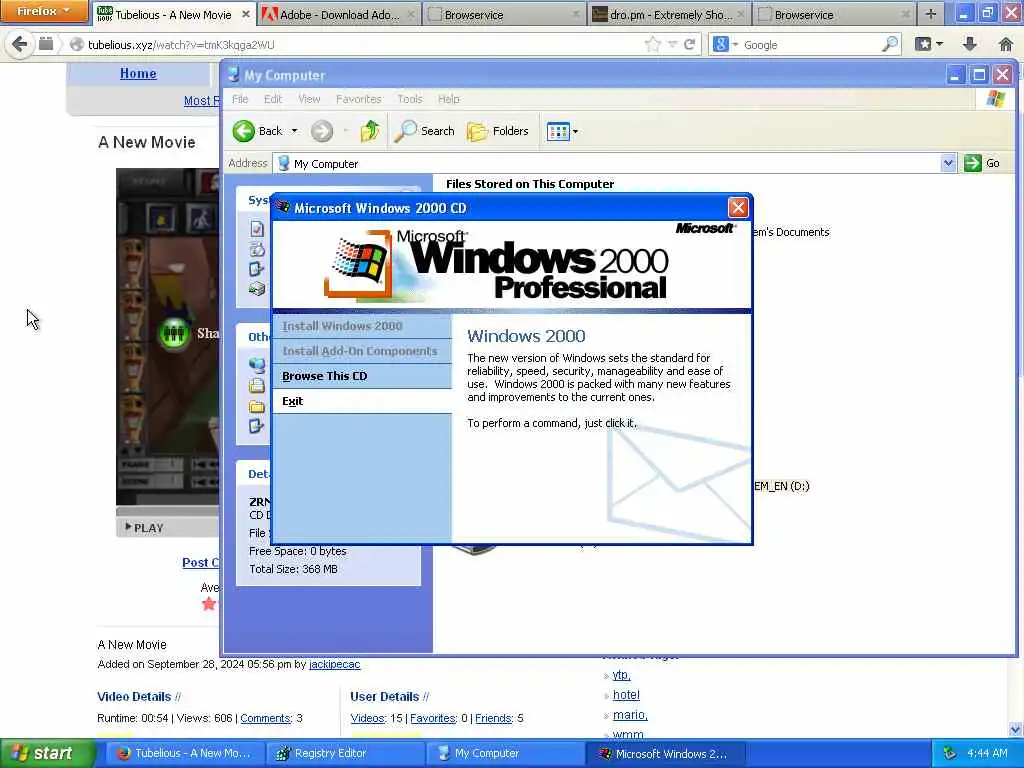Toggle Folders pane button
The height and width of the screenshot is (768, 1024).
click(x=498, y=131)
